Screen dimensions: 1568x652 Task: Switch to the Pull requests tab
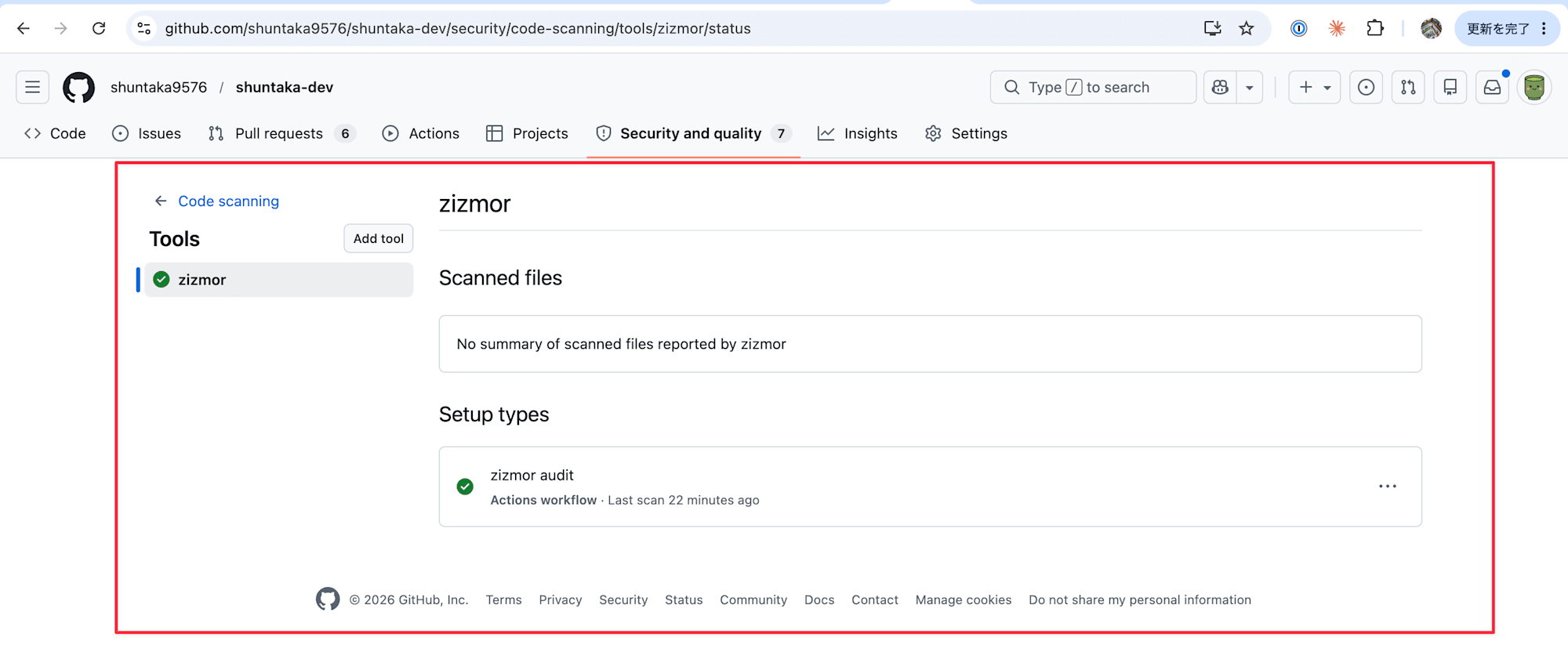tap(281, 133)
